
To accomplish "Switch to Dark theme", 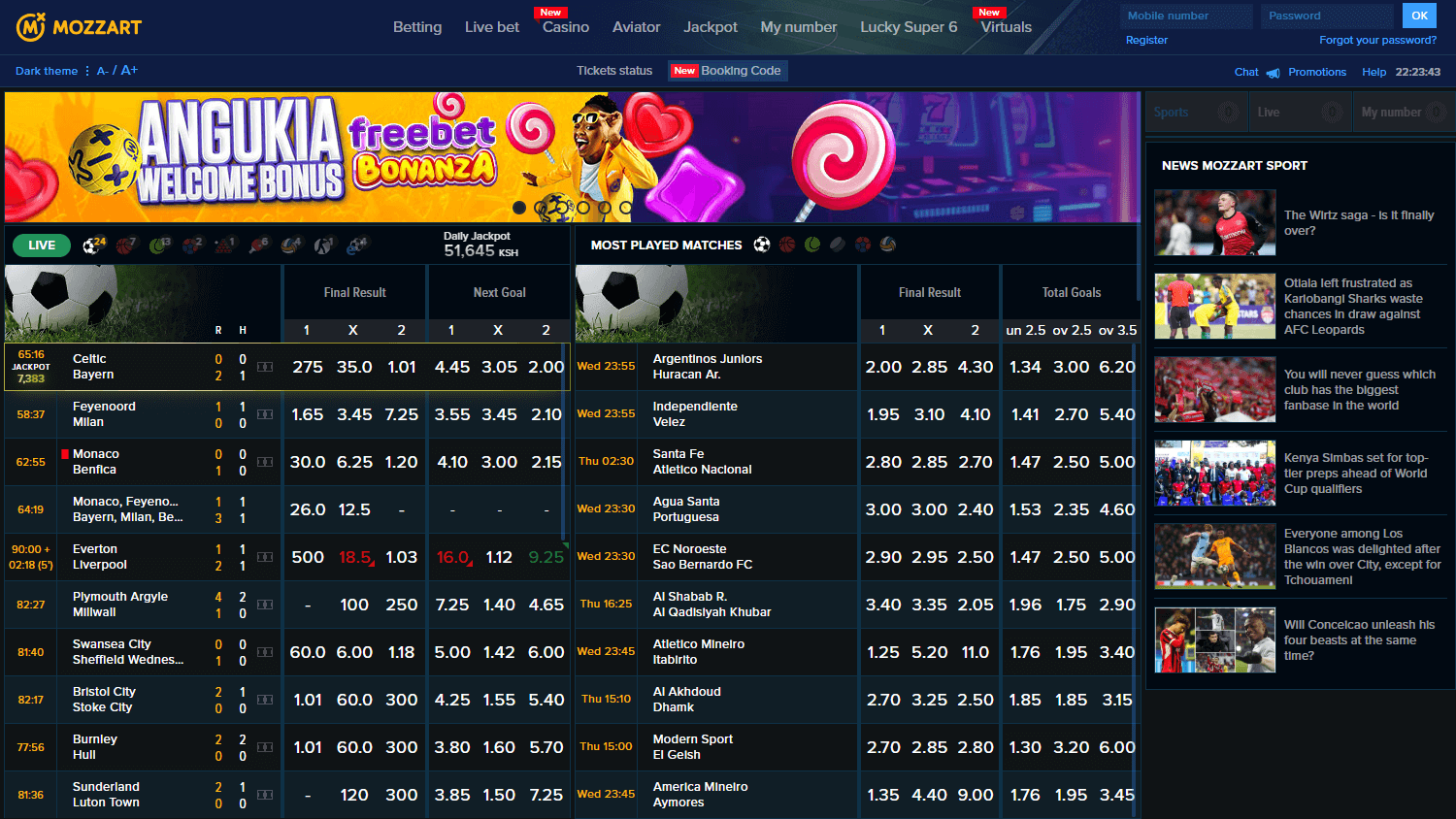I will click(x=46, y=71).
